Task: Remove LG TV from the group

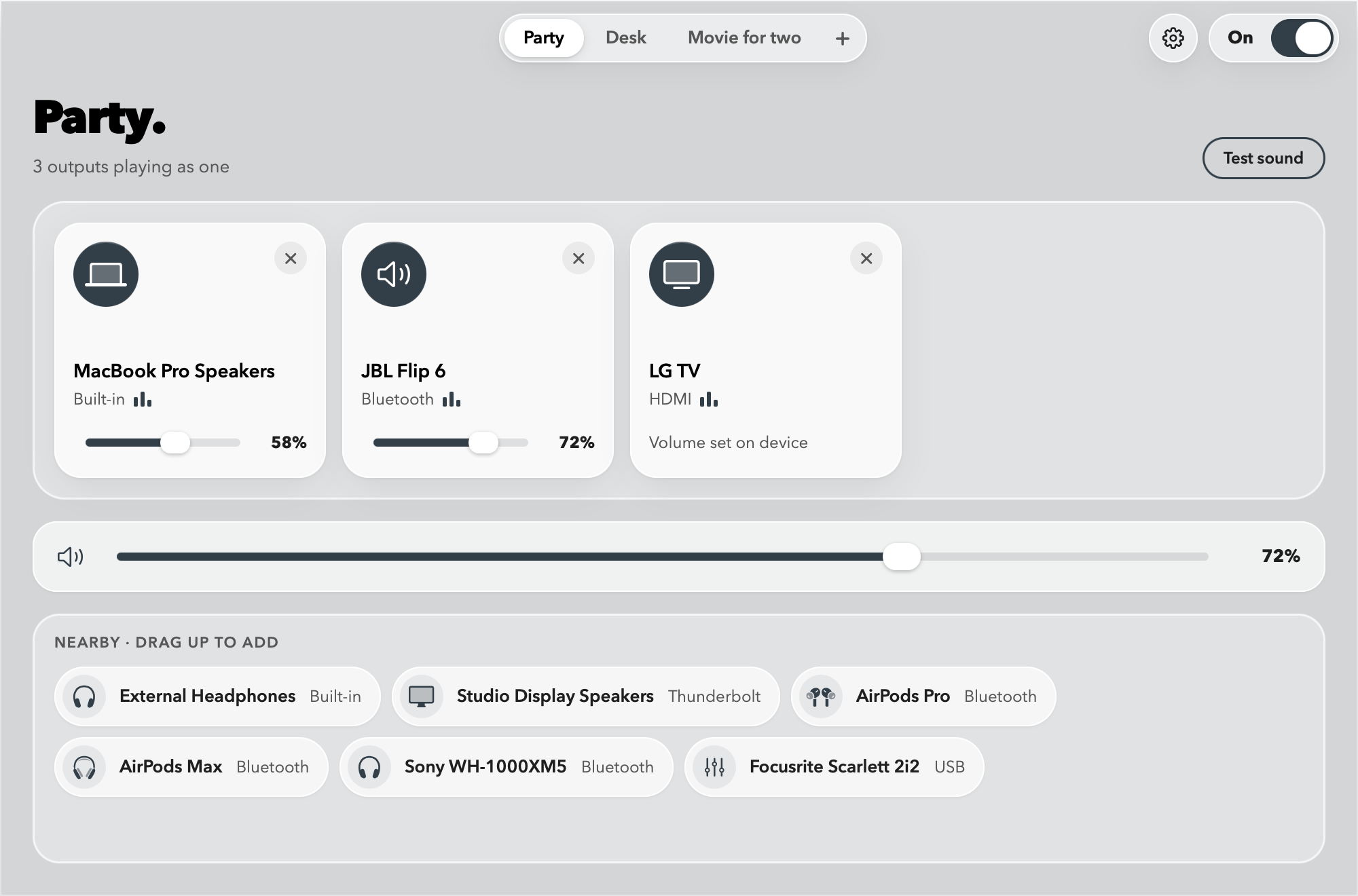Action: [866, 259]
